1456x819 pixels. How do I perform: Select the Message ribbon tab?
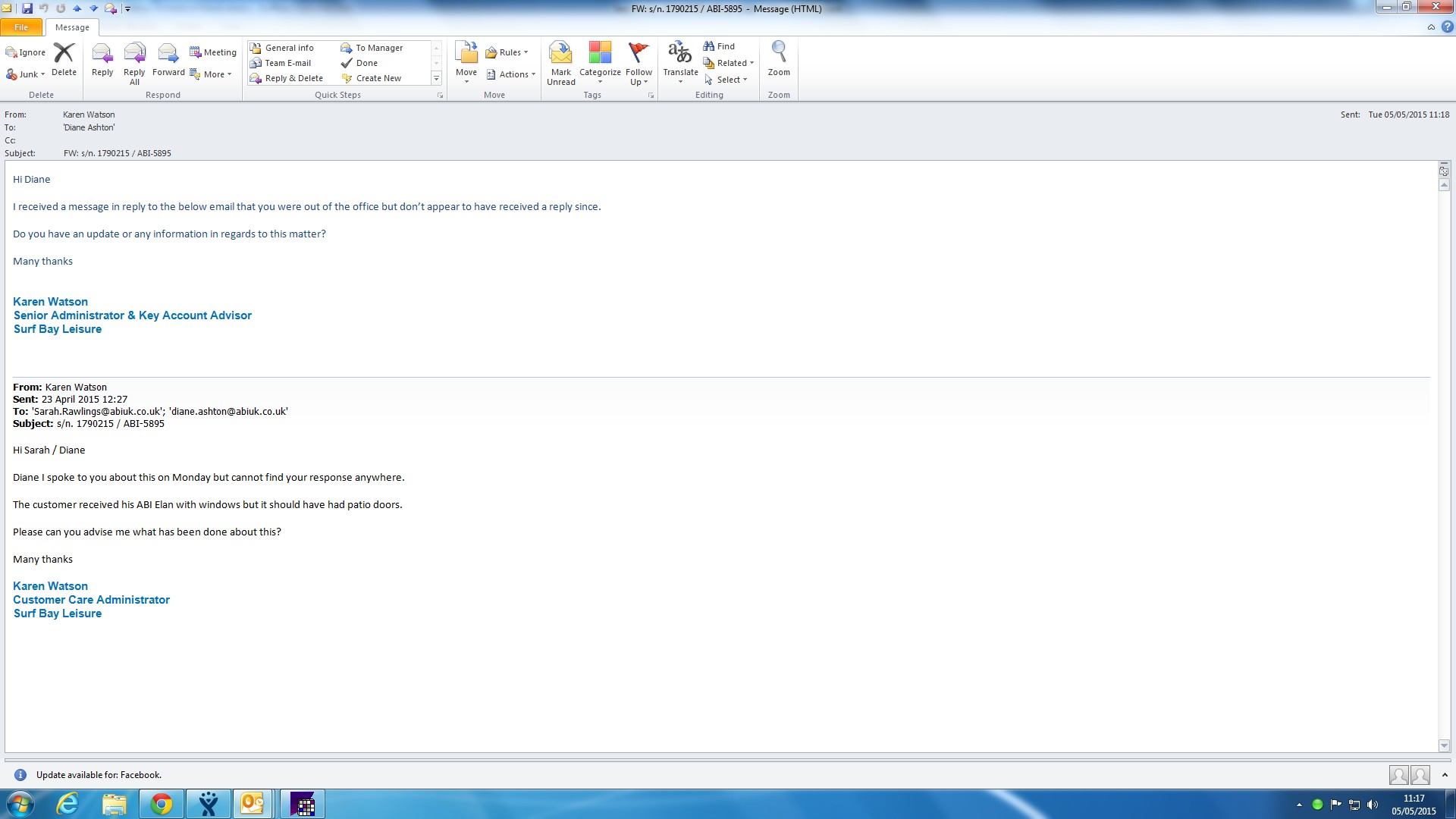click(72, 27)
